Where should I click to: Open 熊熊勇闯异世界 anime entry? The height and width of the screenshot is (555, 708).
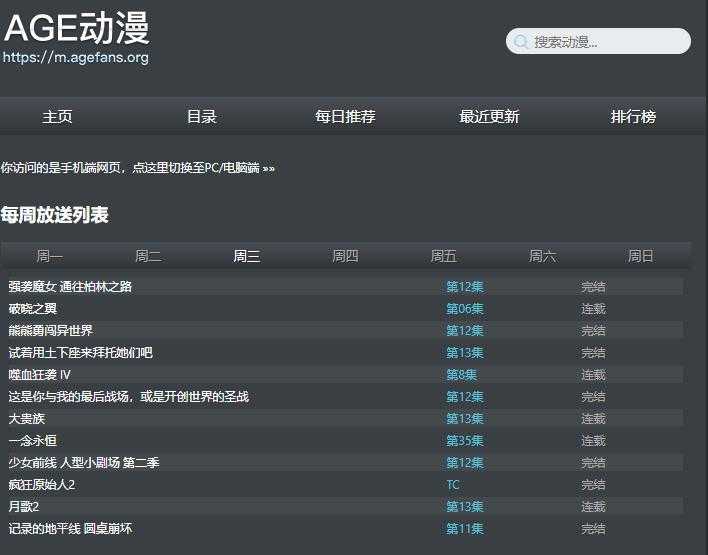[x=51, y=331]
